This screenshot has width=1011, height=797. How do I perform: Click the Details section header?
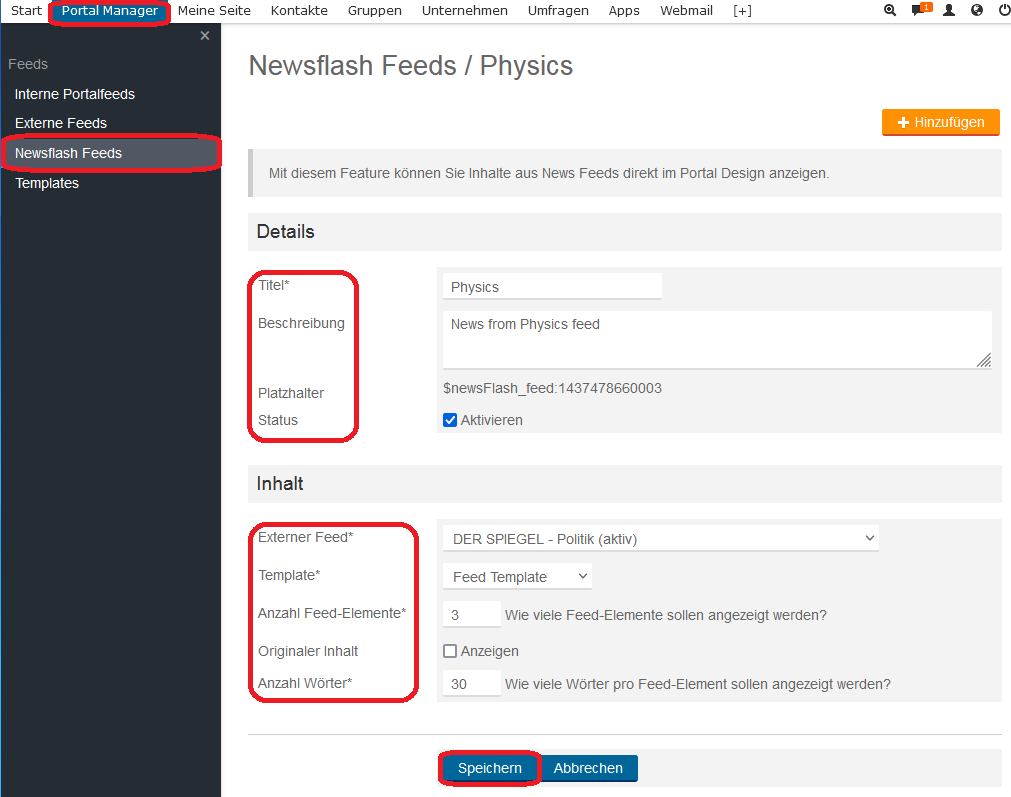point(624,231)
